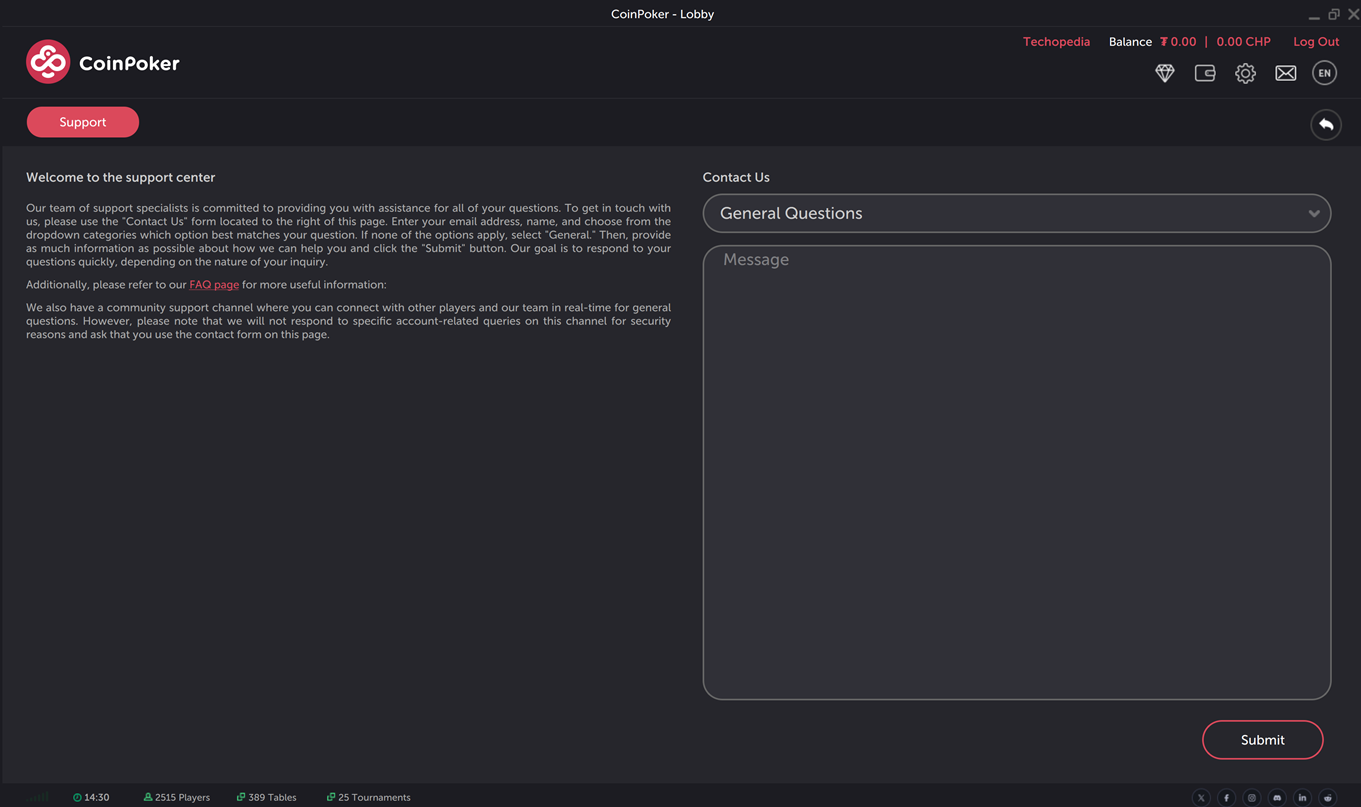Open the EN language selector
Viewport: 1361px width, 807px height.
[1325, 73]
